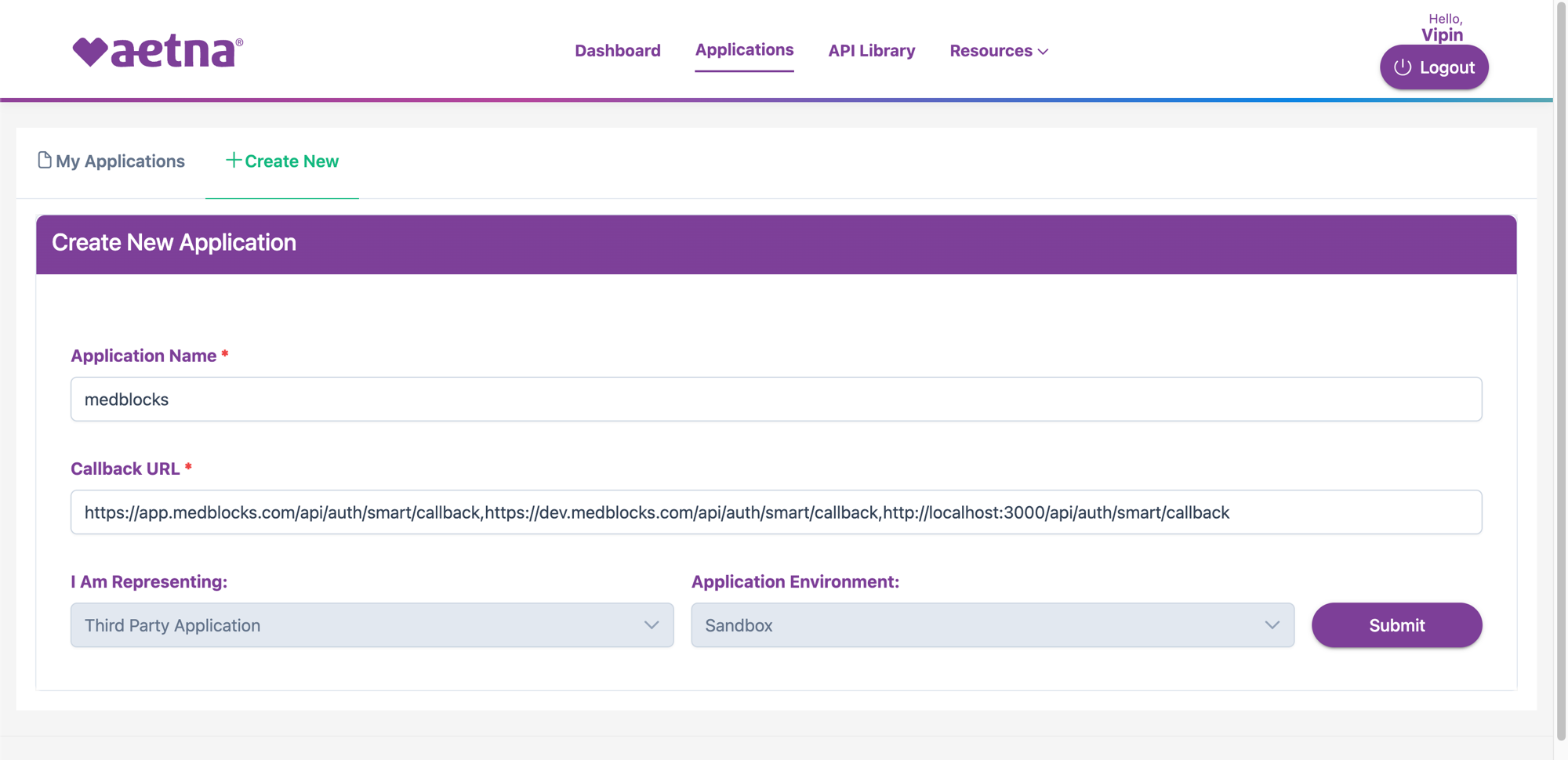
Task: Select the Create New tab
Action: (x=282, y=161)
